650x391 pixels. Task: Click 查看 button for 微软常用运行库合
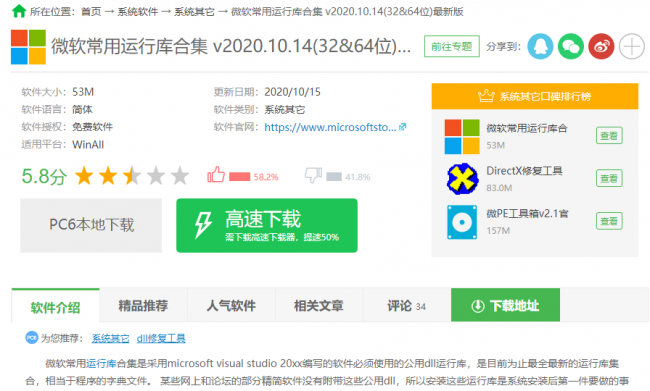pos(609,136)
